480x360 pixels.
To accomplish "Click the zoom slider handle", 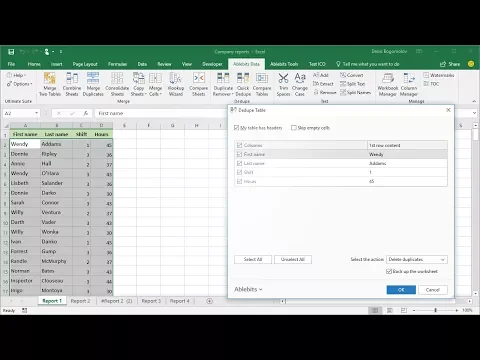I will click(435, 310).
